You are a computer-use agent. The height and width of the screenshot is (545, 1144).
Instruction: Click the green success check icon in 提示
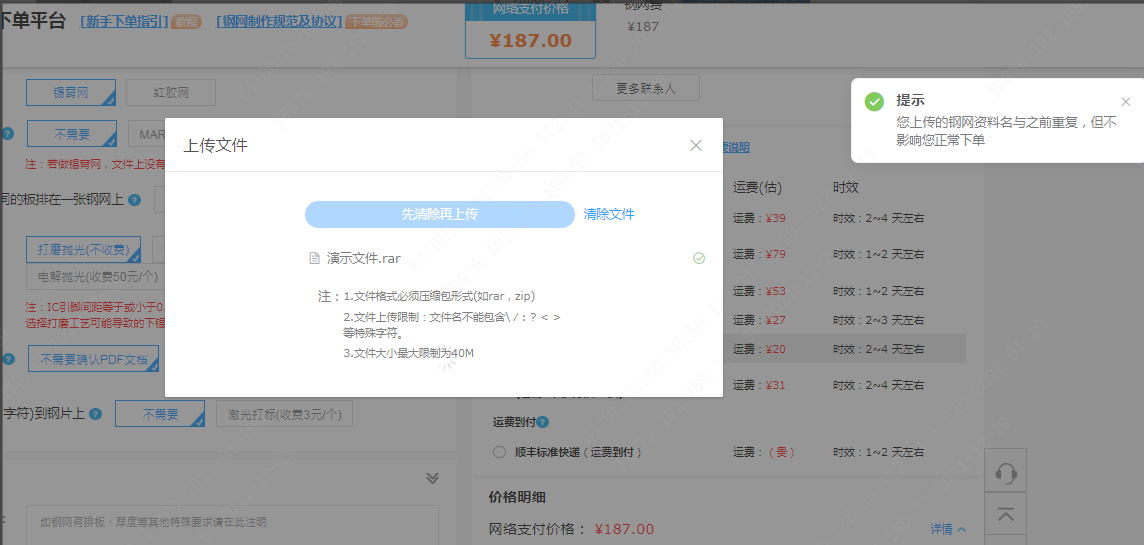(874, 102)
